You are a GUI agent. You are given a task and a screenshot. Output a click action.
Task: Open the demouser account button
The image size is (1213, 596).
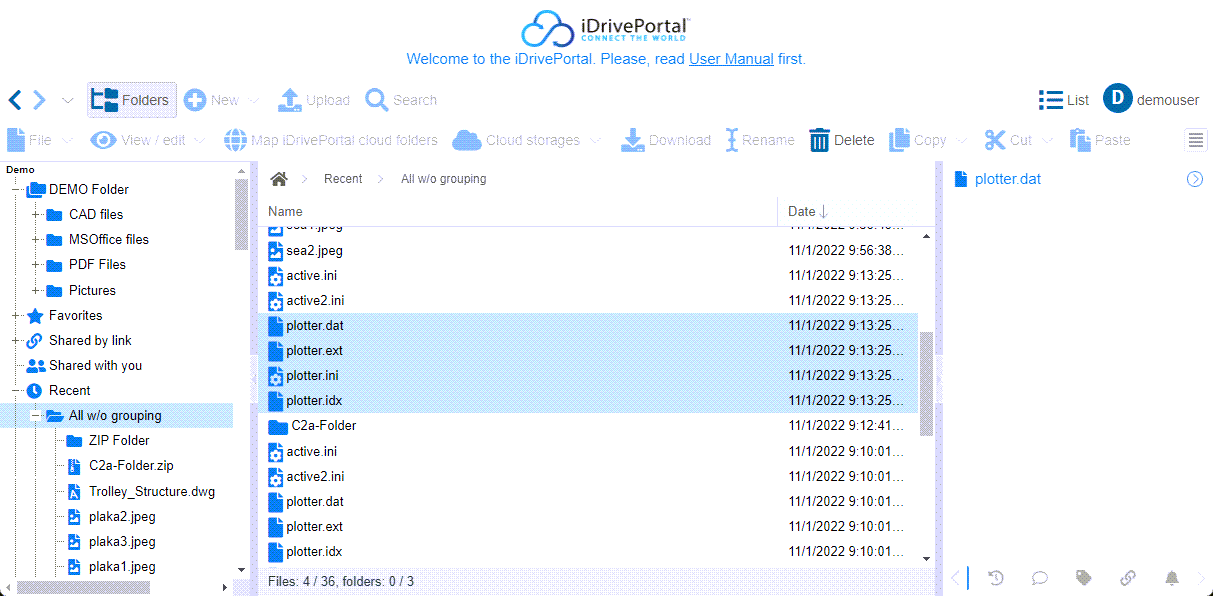point(1151,99)
